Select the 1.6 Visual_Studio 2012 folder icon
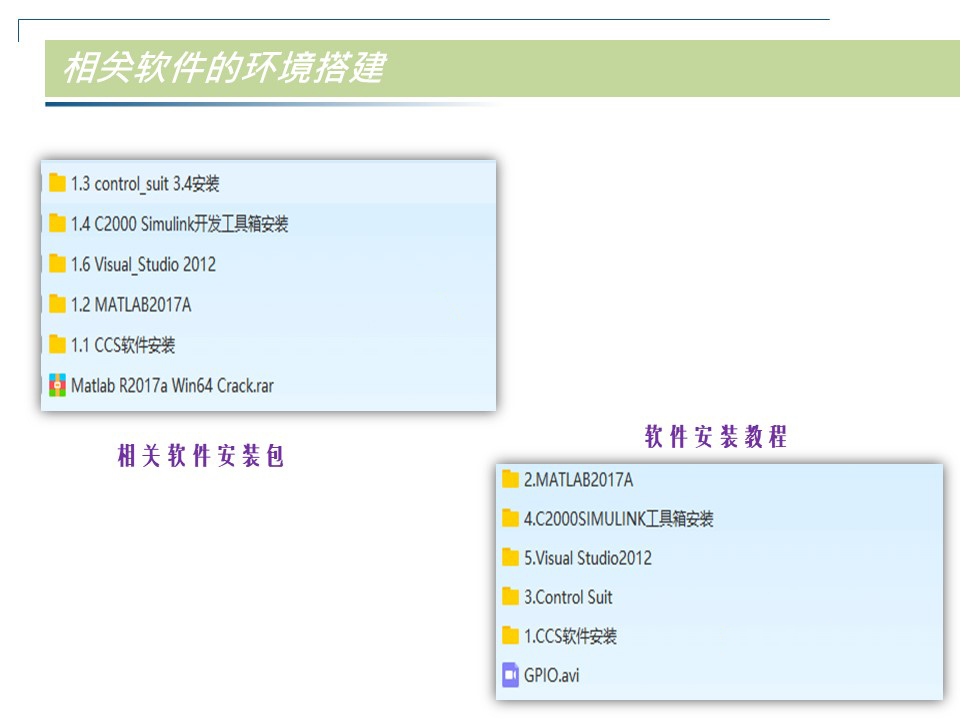 57,263
